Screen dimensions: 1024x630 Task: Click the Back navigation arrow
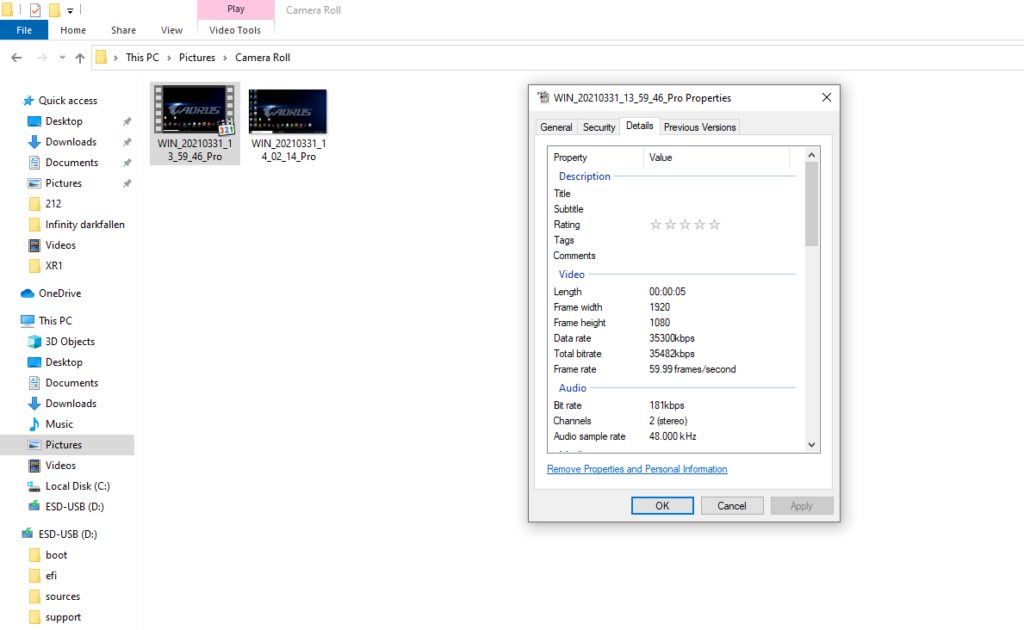pos(16,58)
